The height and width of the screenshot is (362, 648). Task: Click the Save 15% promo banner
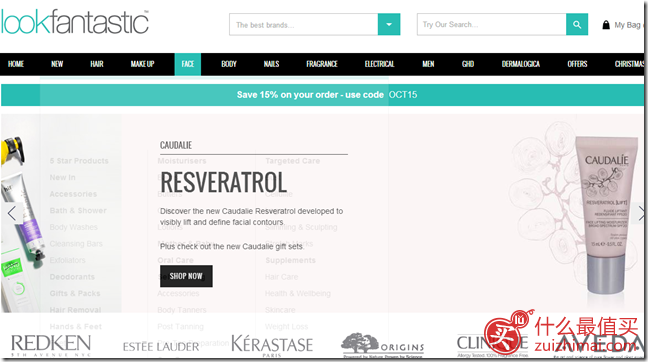[322, 95]
